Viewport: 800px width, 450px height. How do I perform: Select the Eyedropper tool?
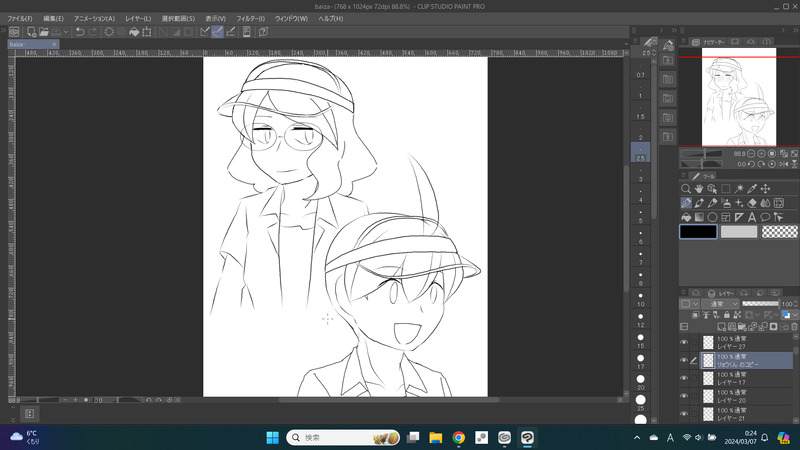point(752,189)
